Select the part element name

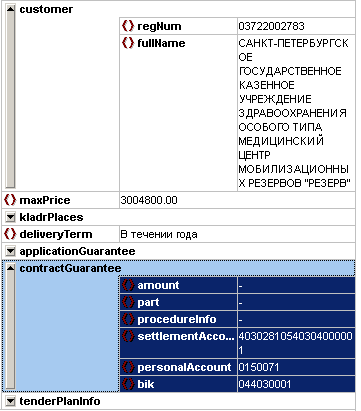[x=148, y=303]
